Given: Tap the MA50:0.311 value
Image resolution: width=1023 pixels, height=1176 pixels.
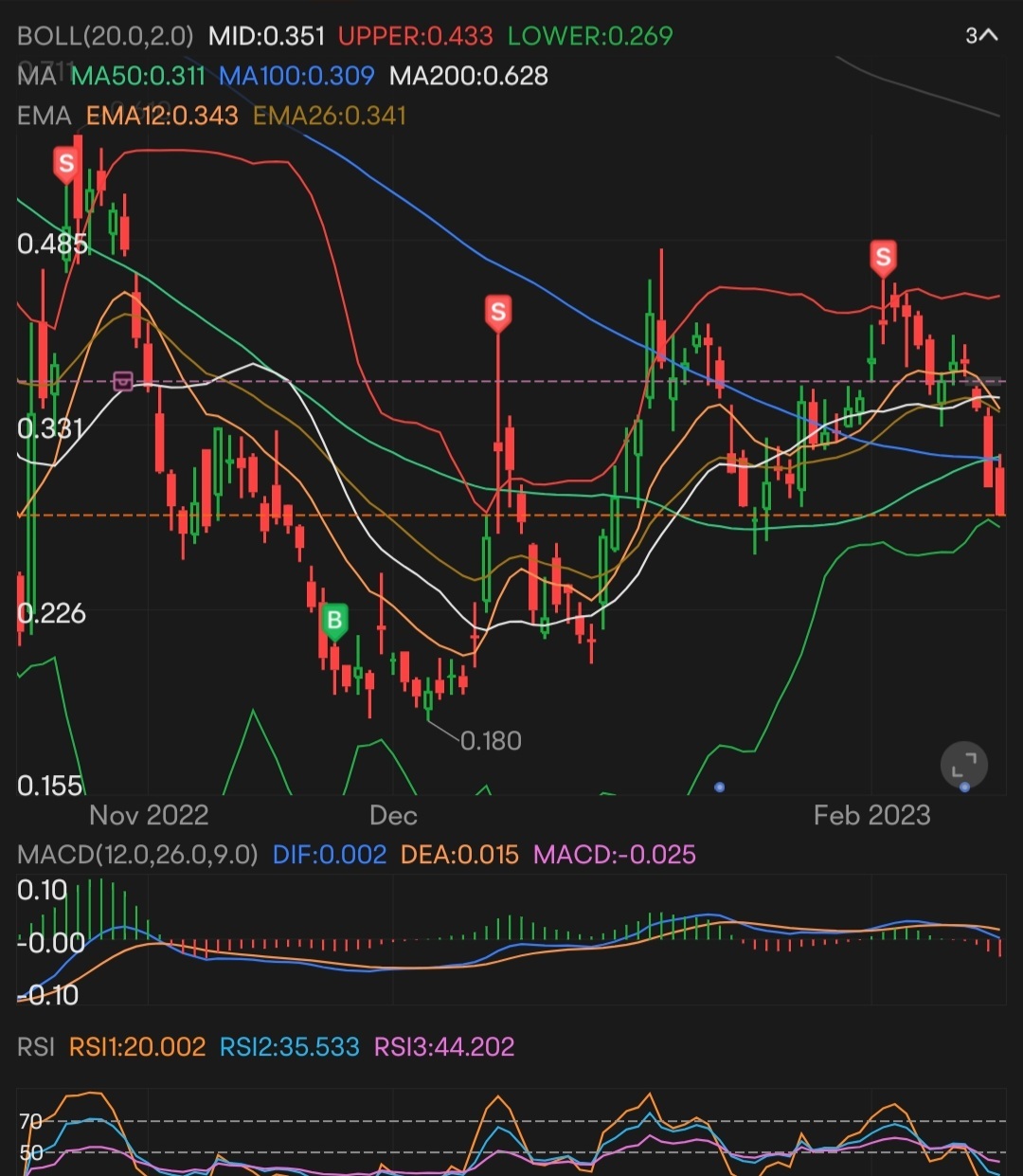Looking at the screenshot, I should [138, 76].
